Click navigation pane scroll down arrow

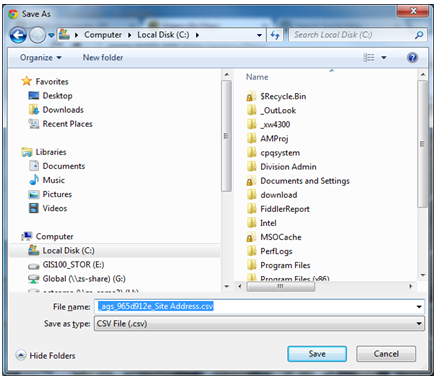(227, 286)
